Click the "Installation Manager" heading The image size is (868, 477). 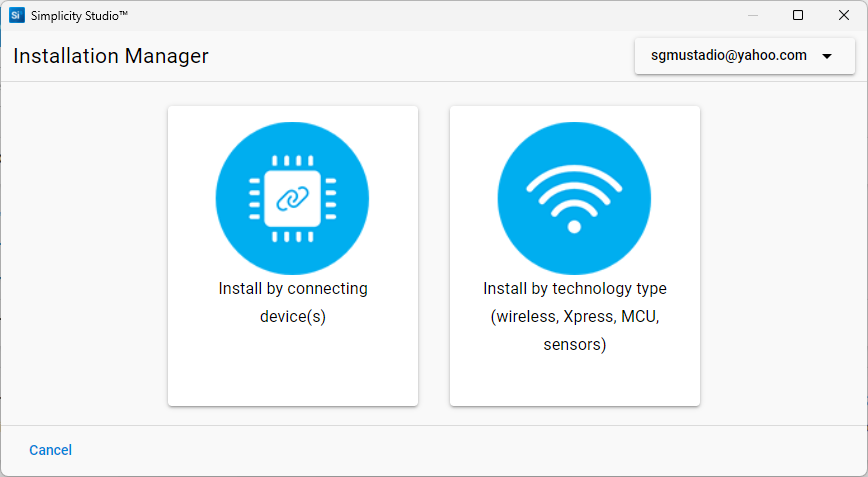pyautogui.click(x=111, y=56)
